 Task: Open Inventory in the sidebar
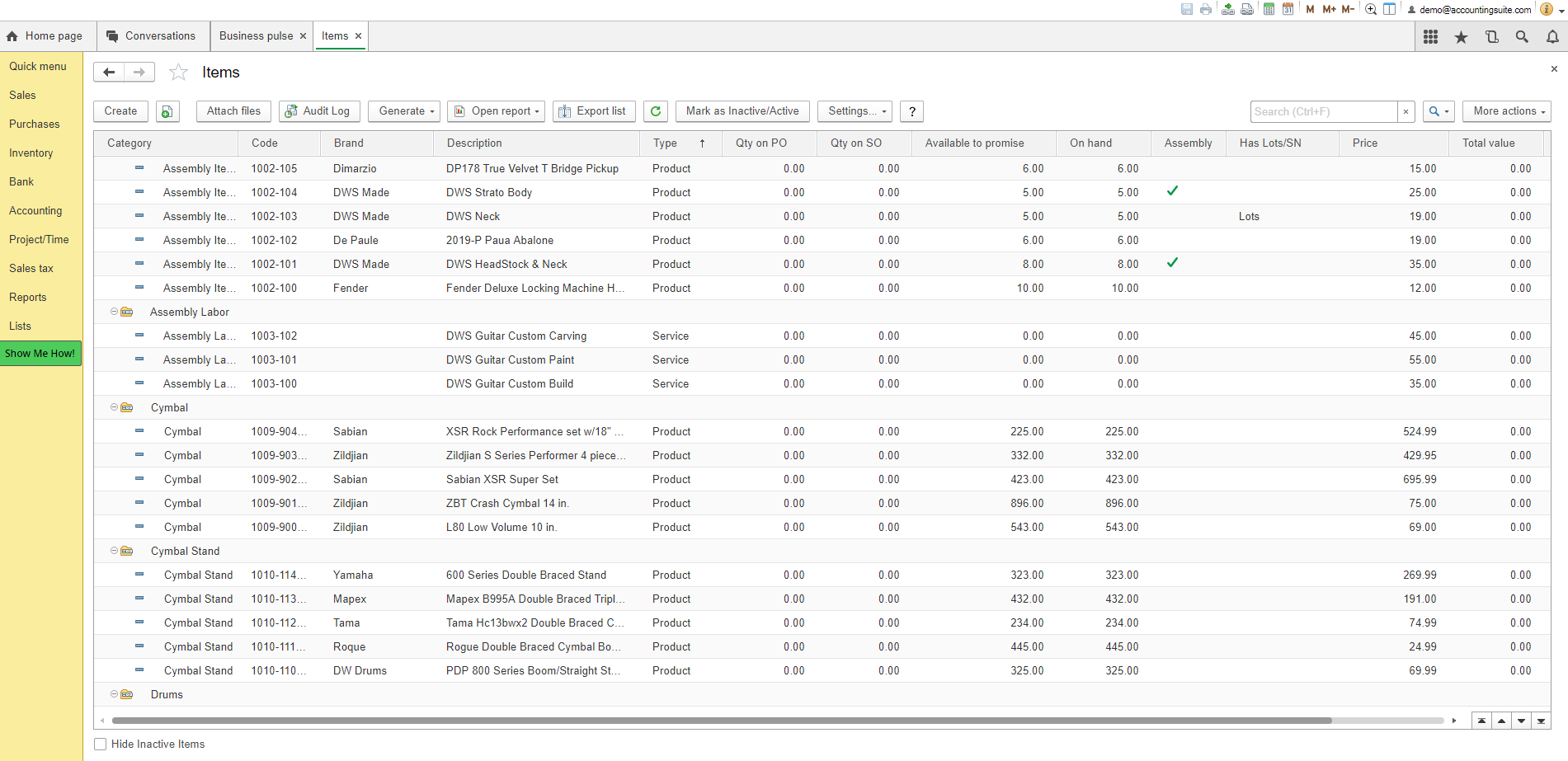[31, 153]
